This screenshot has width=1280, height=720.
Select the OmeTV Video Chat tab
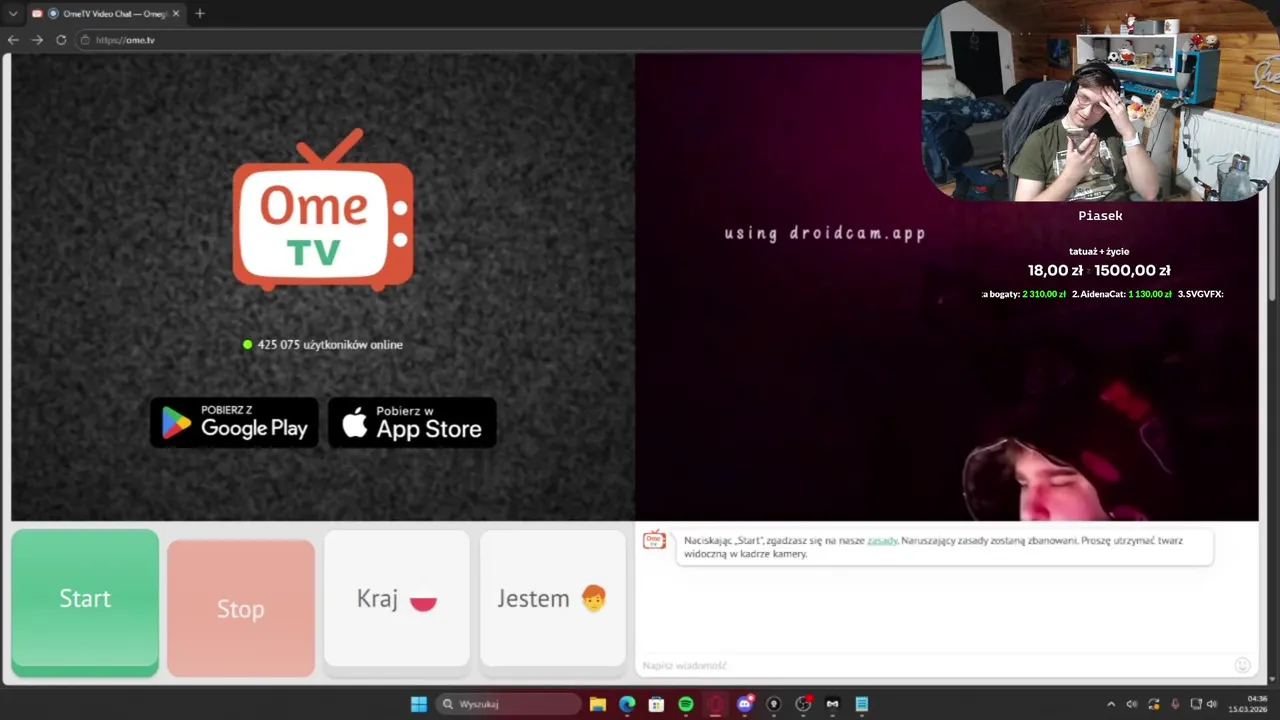point(104,13)
